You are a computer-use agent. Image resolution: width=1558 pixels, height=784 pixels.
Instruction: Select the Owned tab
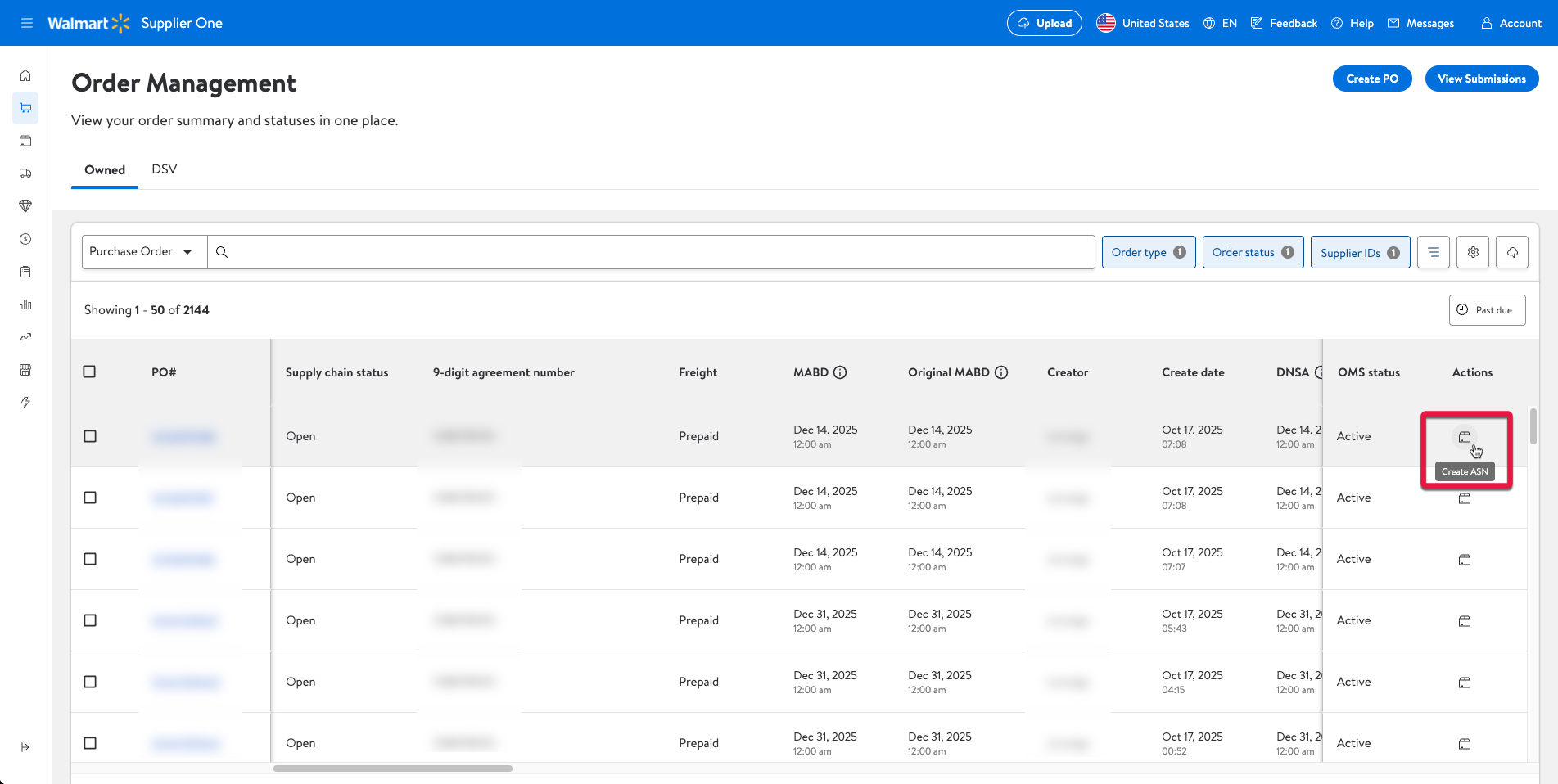[x=105, y=170]
